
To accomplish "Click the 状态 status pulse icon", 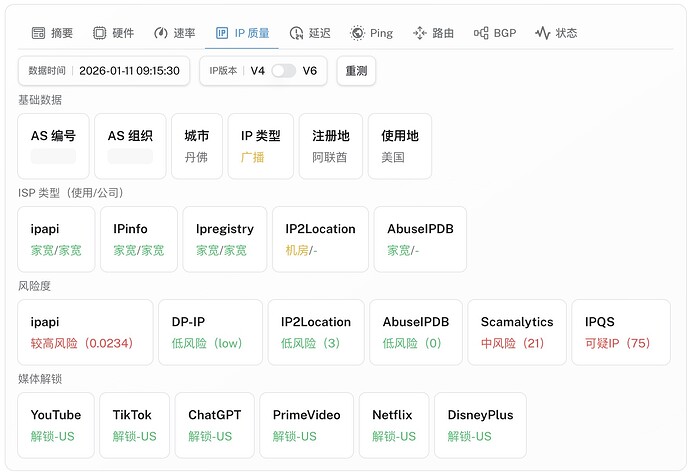I will (543, 33).
